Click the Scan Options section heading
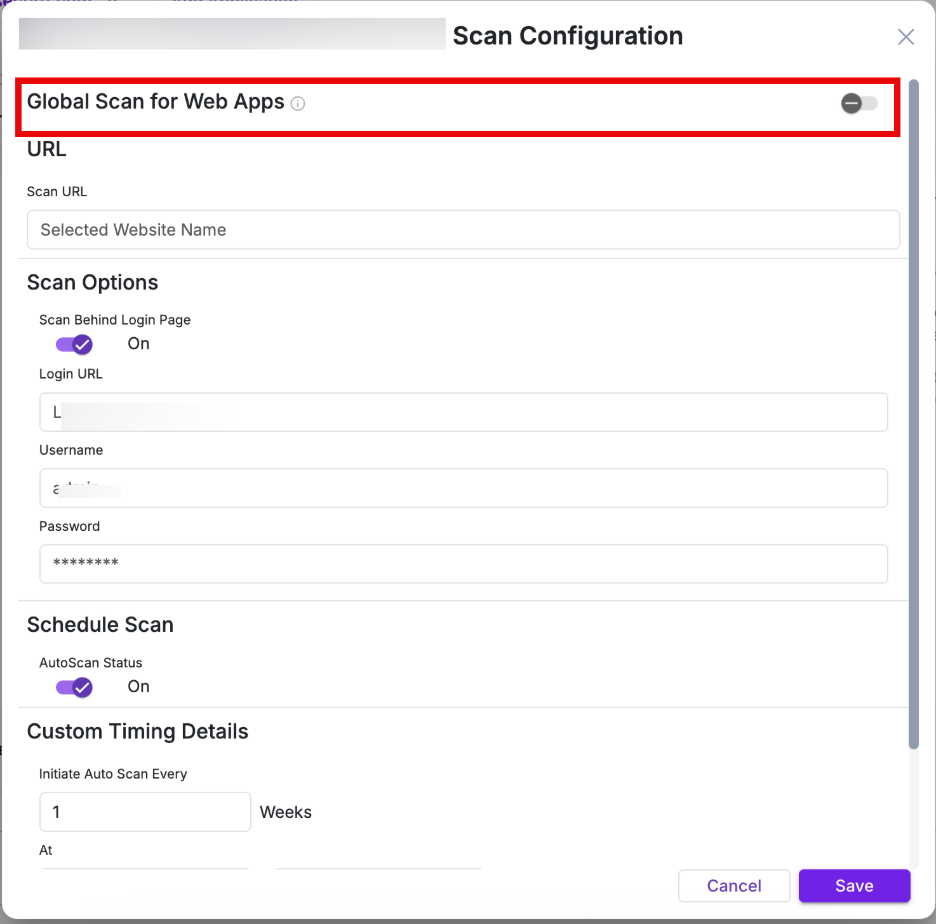Viewport: 936px width, 924px height. (x=93, y=283)
